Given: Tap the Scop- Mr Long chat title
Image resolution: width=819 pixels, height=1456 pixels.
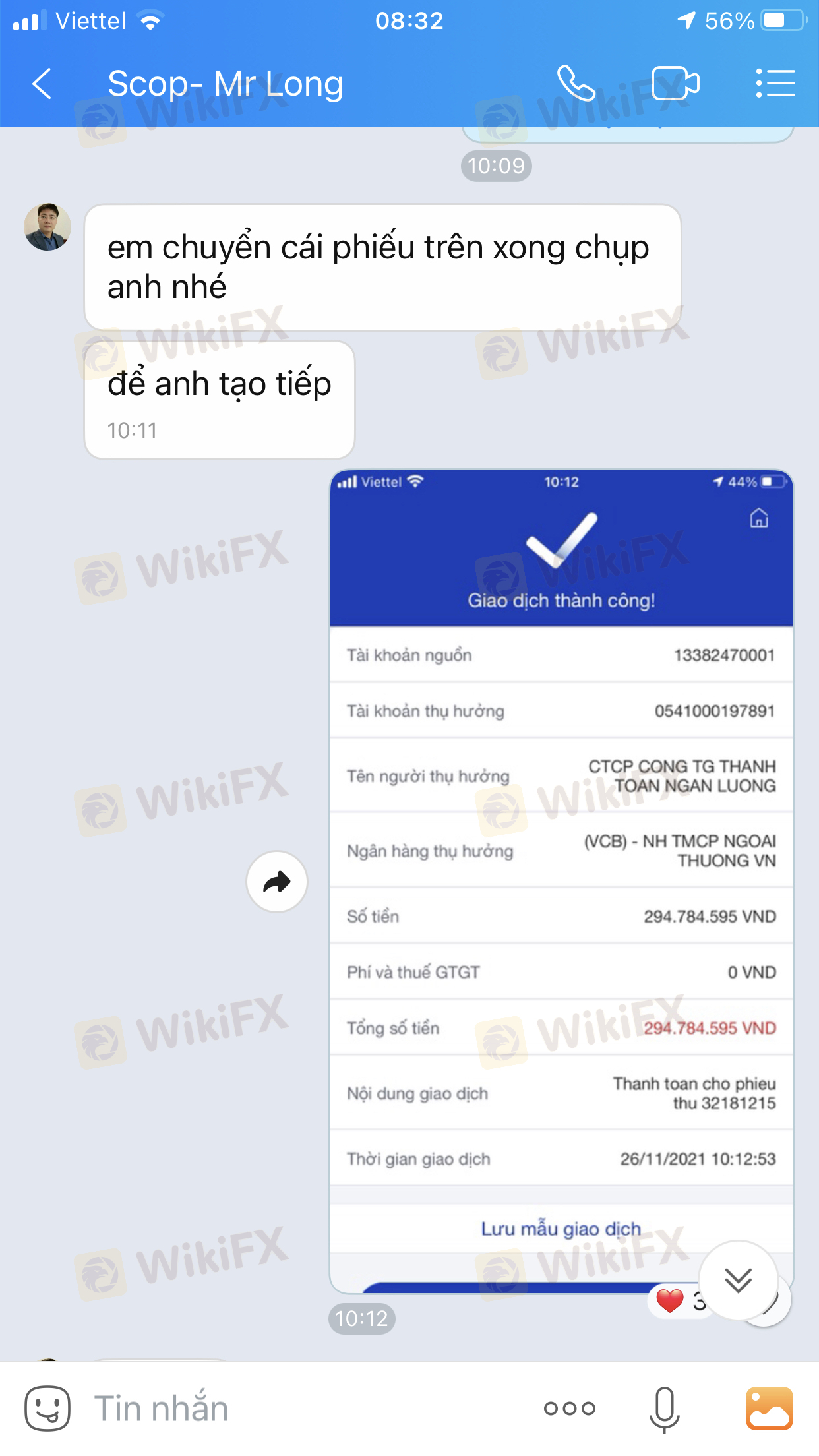Looking at the screenshot, I should 225,84.
